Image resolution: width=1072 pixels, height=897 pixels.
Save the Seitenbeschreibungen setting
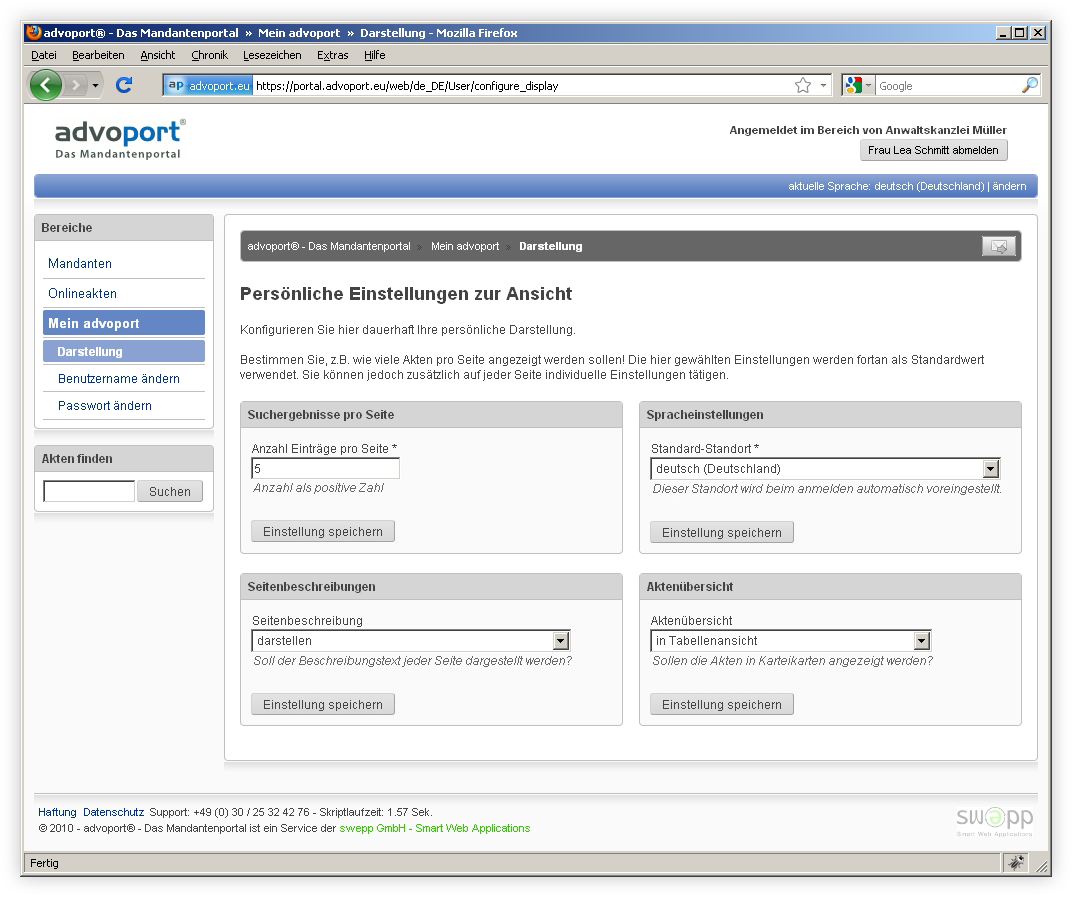pos(323,704)
